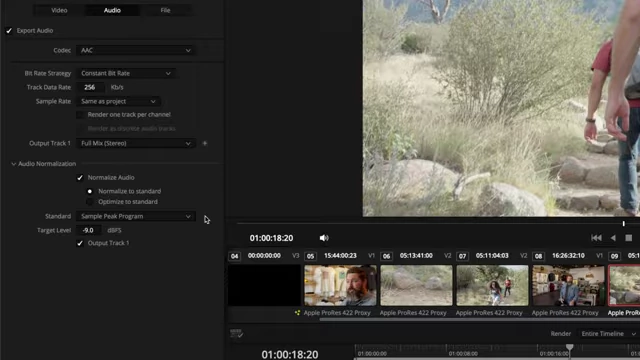
Task: Mute playback with the speaker icon
Action: [x=324, y=238]
